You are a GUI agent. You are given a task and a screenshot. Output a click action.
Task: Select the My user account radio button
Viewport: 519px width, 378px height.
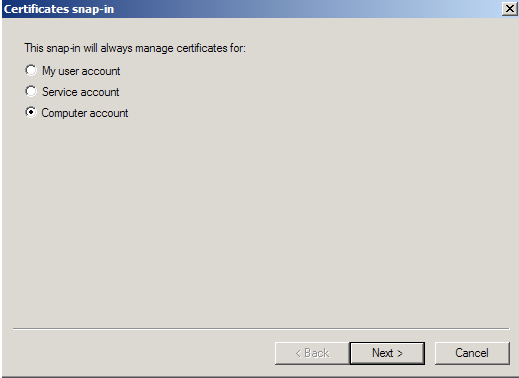tap(31, 70)
